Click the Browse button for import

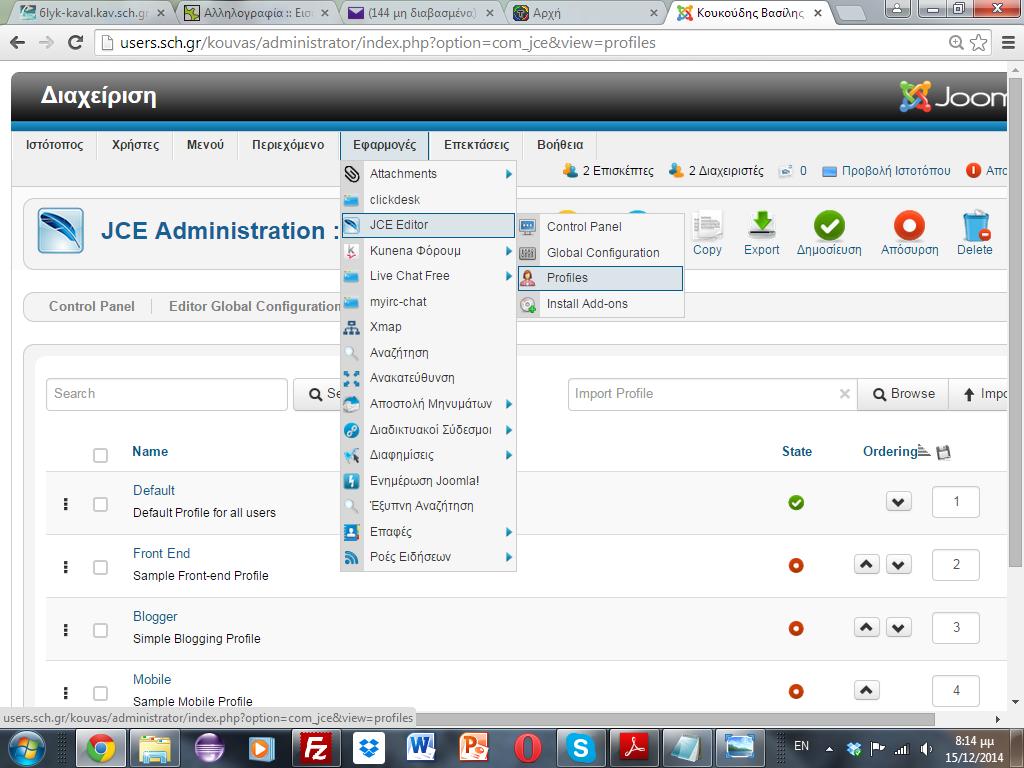coord(903,394)
